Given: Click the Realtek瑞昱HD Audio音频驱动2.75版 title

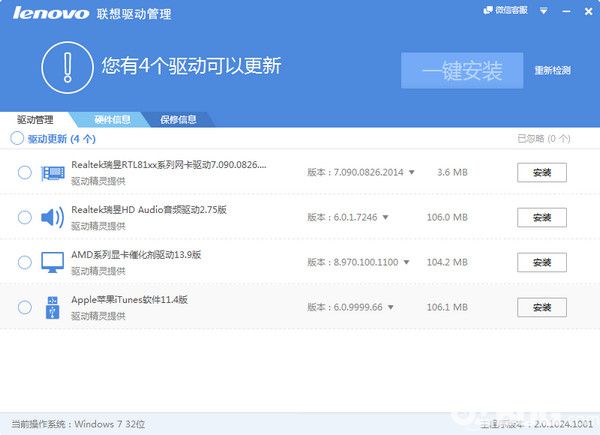Looking at the screenshot, I should [149, 210].
